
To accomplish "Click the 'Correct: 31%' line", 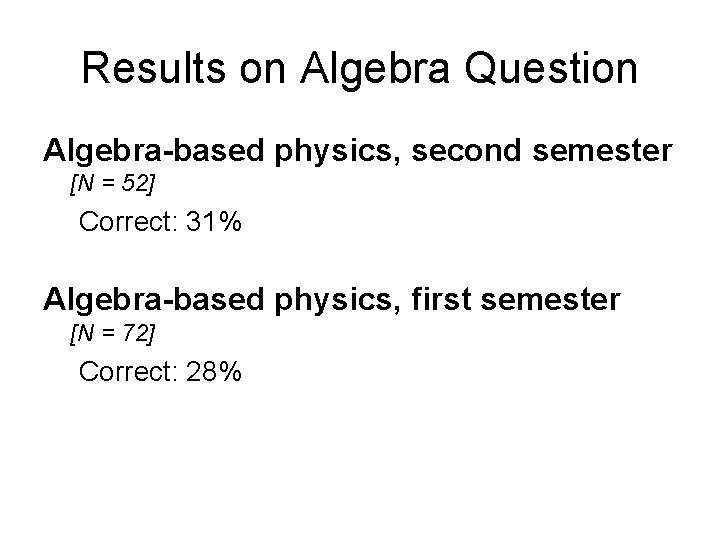I will click(160, 221).
